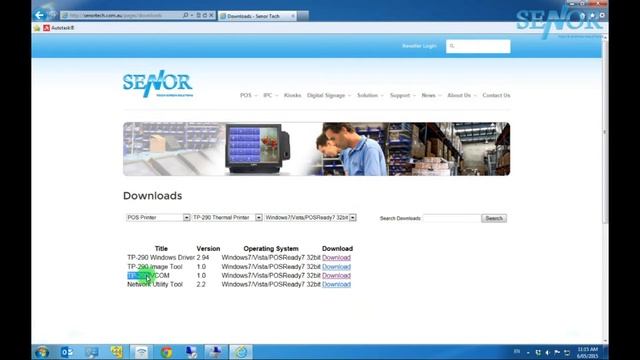The image size is (640, 360).
Task: Open the Solution navigation menu
Action: [x=370, y=95]
